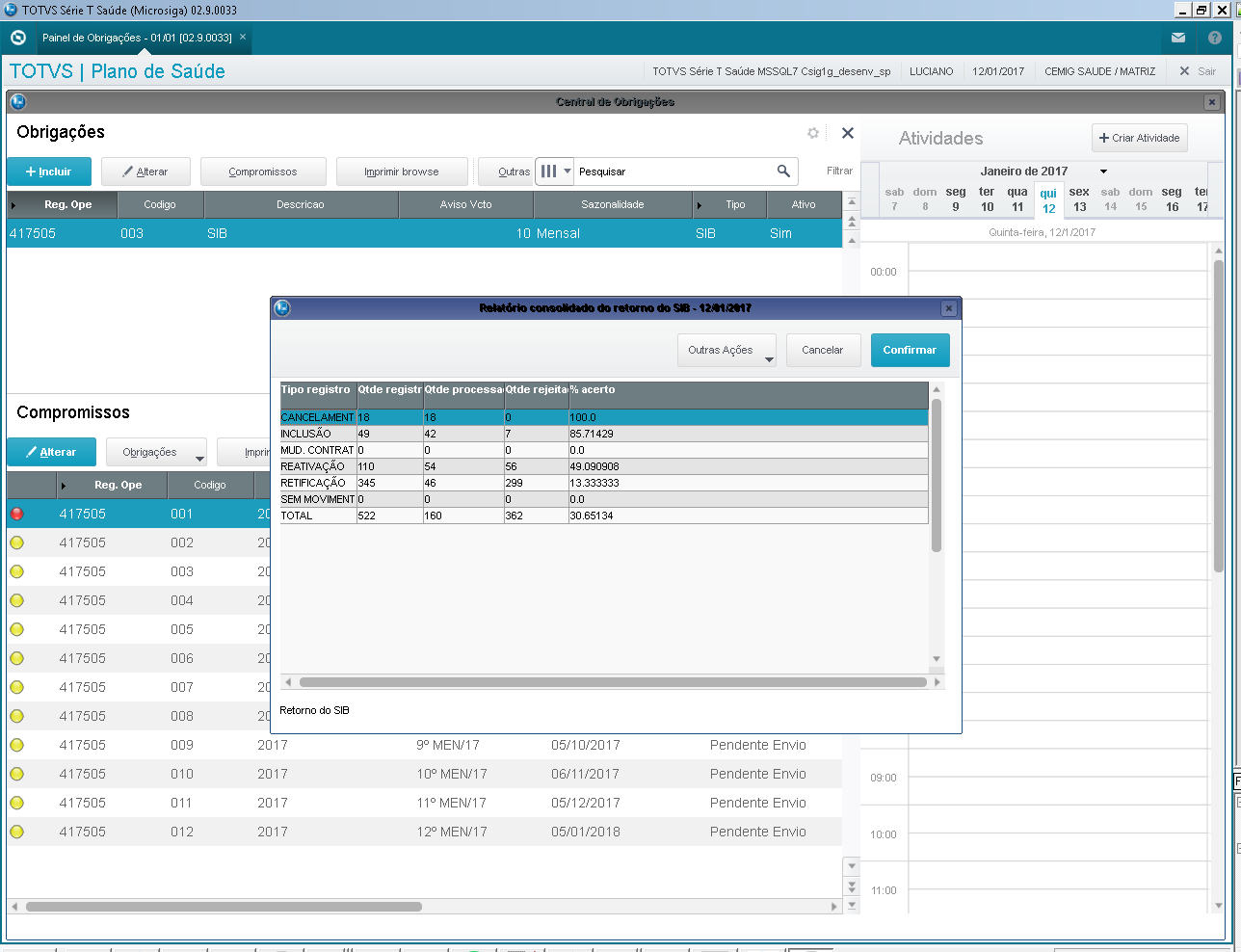
Task: Click Alterar button under Compromissos
Action: [x=52, y=452]
